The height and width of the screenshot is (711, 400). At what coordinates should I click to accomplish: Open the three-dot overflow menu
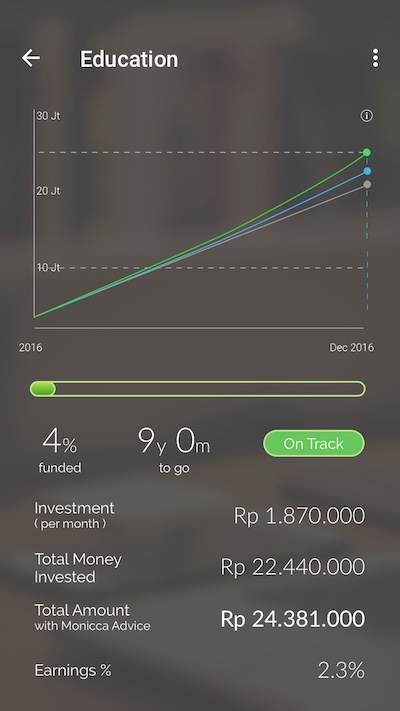(x=375, y=58)
